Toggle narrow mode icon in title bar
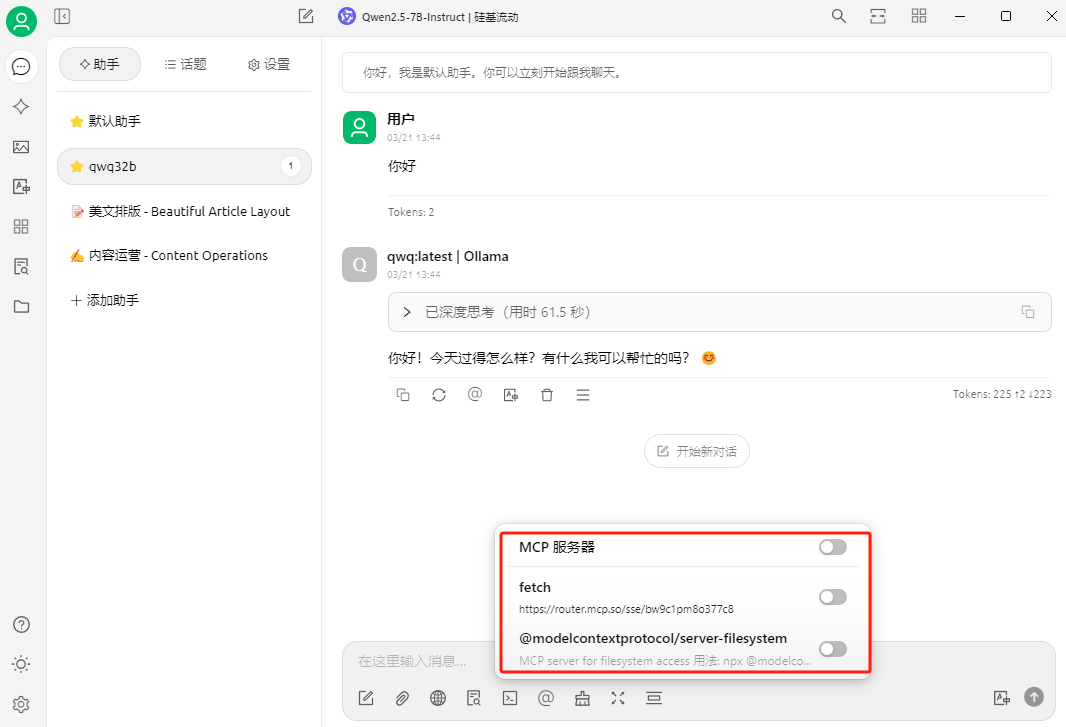 pyautogui.click(x=878, y=16)
